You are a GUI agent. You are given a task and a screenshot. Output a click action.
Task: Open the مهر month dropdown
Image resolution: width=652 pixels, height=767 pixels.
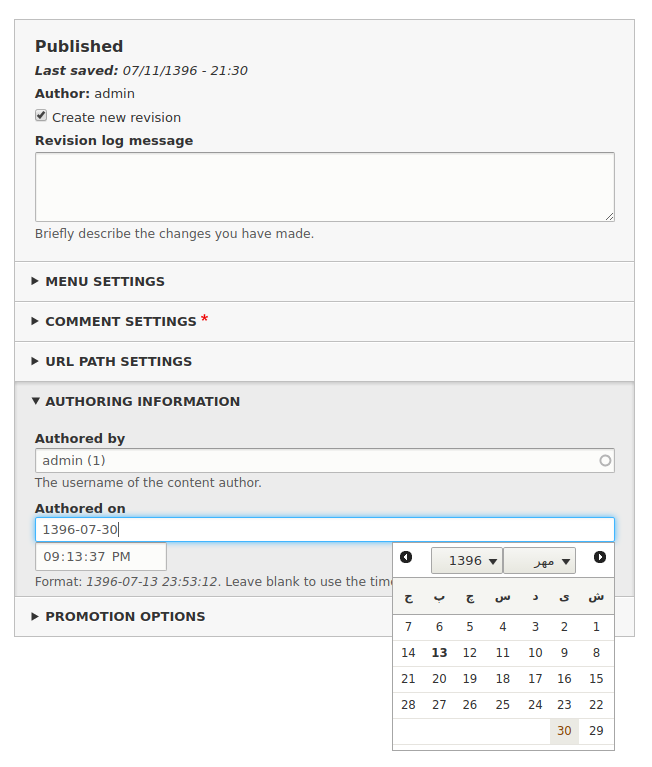click(x=540, y=561)
